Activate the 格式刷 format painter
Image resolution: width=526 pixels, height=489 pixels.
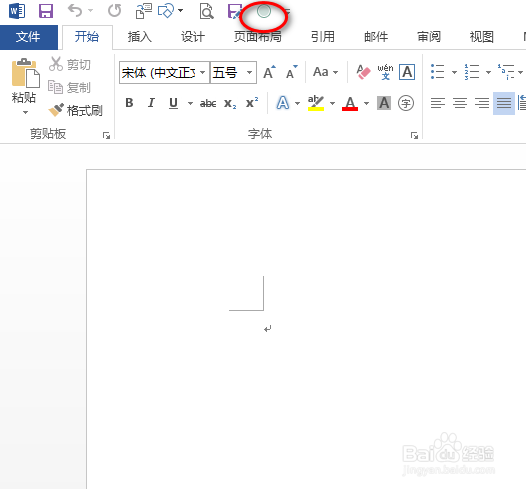[x=75, y=110]
